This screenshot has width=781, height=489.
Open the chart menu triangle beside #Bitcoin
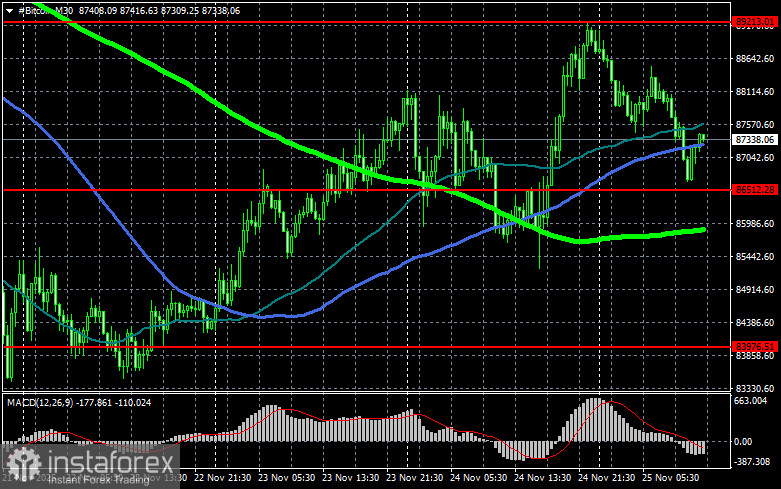pyautogui.click(x=9, y=11)
